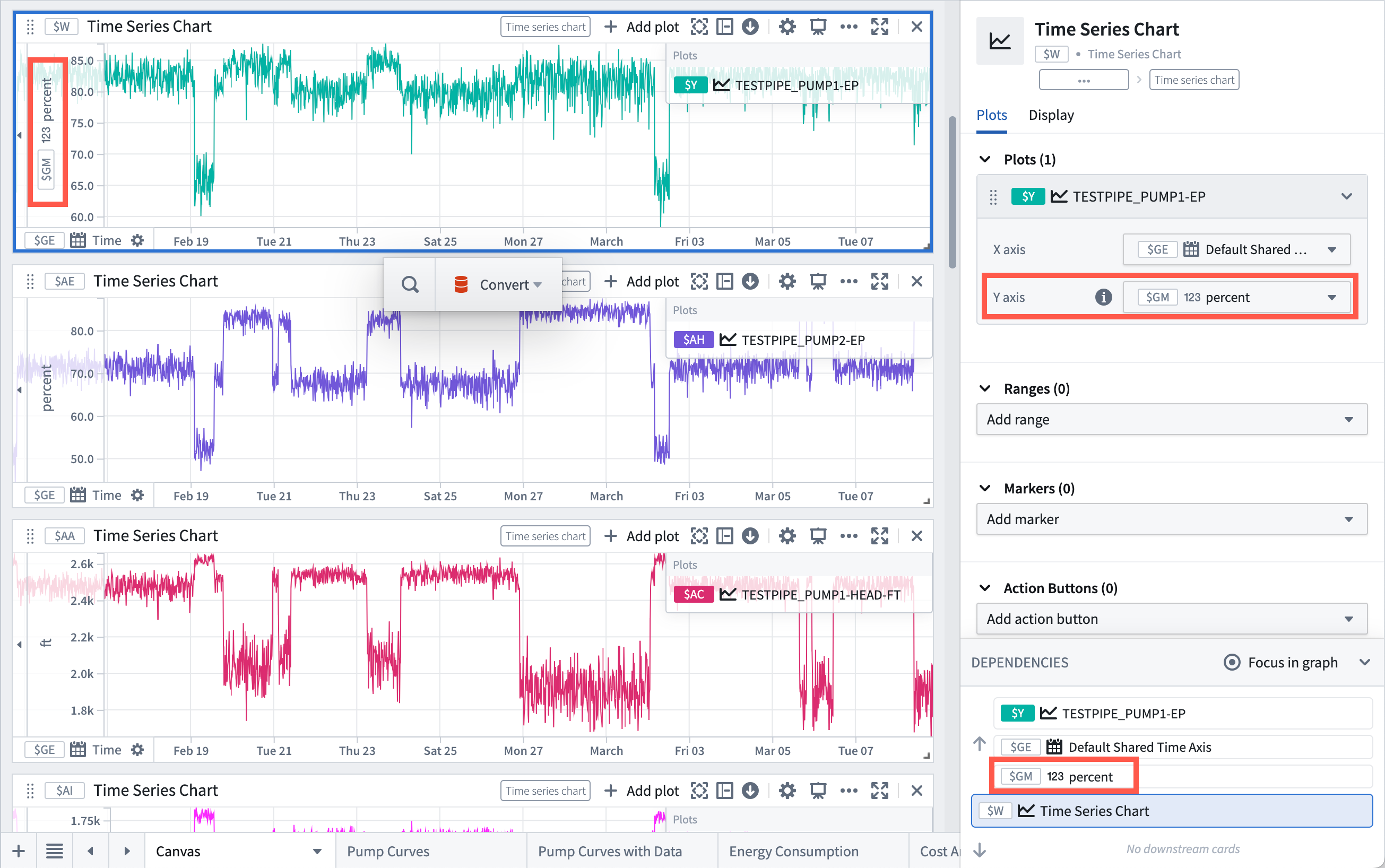This screenshot has width=1385, height=868.
Task: Select Default Shared Time Axis dependency
Action: pos(1183,747)
